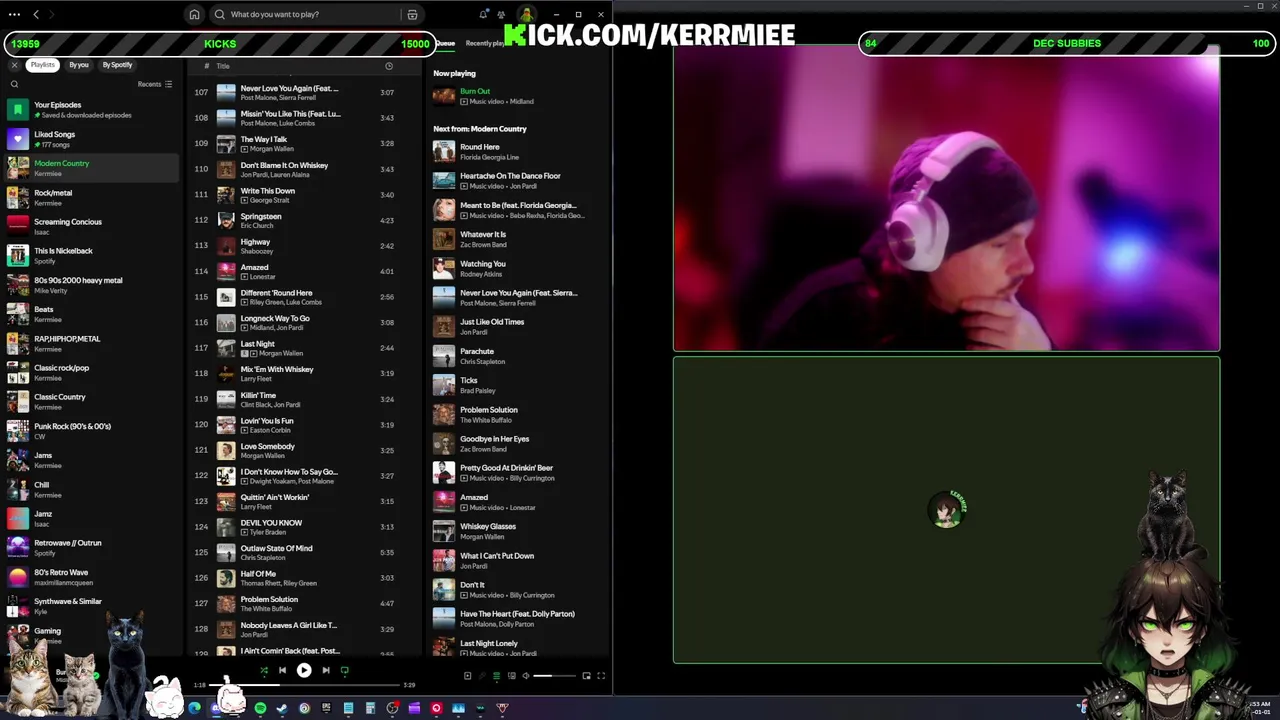The width and height of the screenshot is (1280, 720).
Task: Click the Eric Church link under Springsteen
Action: pos(257,226)
